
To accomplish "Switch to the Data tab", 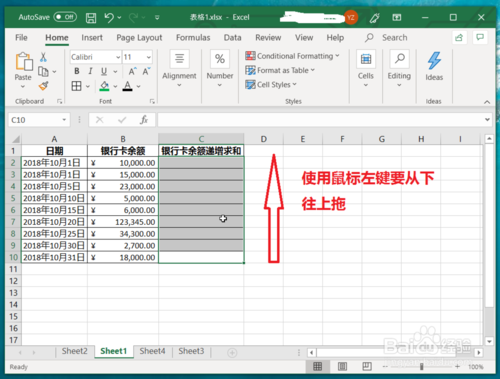I will pos(232,38).
